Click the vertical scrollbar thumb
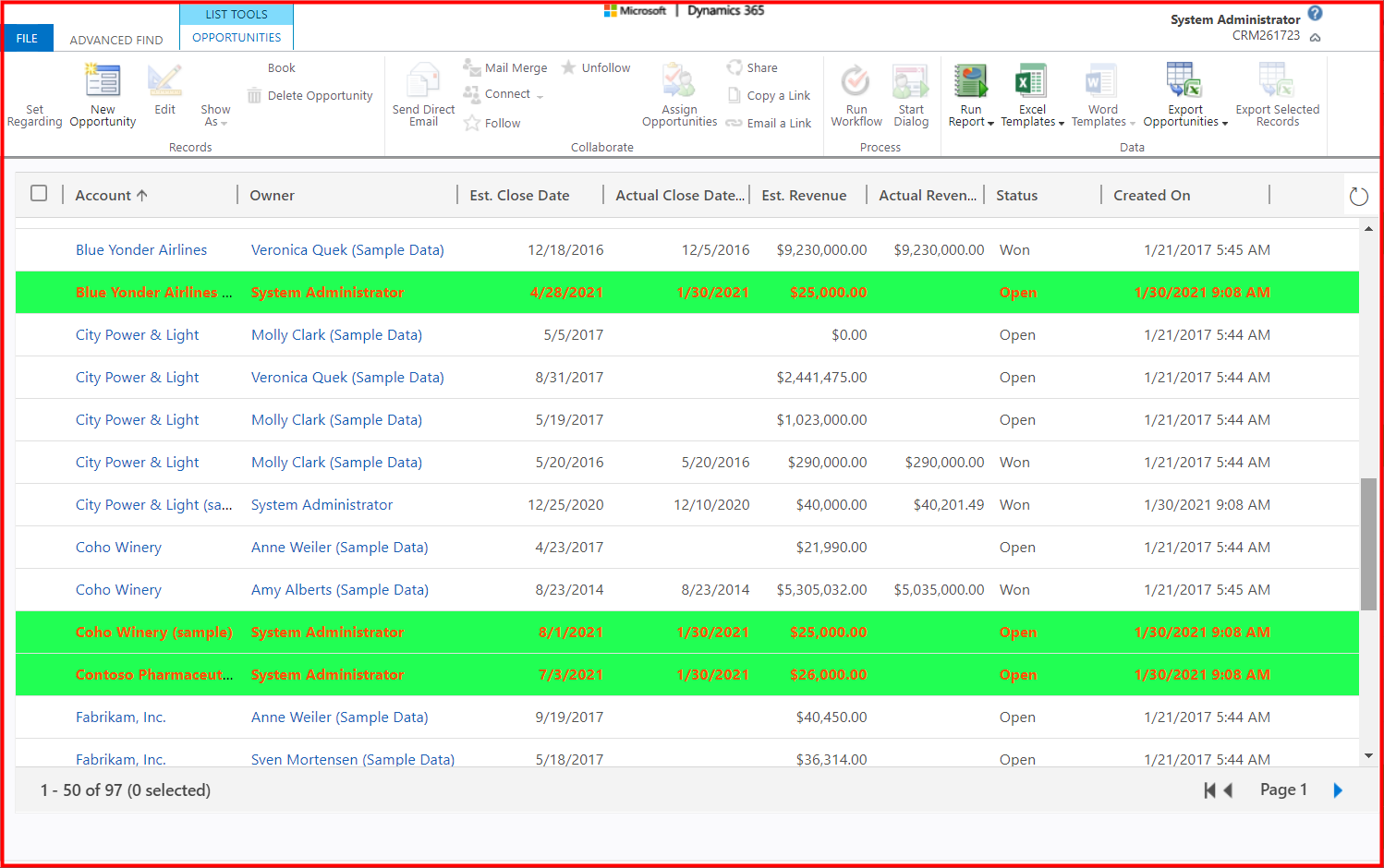This screenshot has height=868, width=1384. 1368,544
